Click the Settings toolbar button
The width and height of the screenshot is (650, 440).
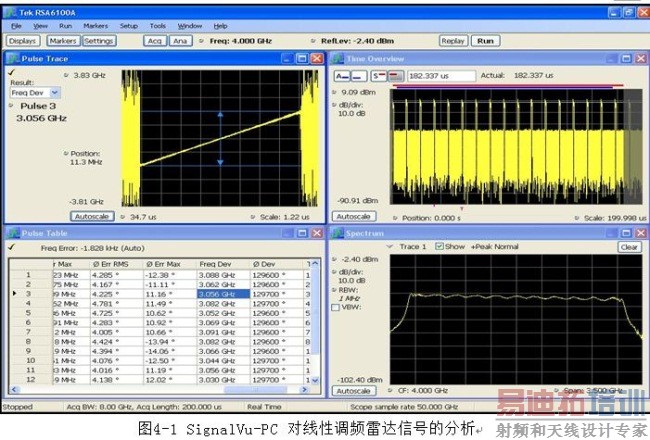tap(99, 41)
